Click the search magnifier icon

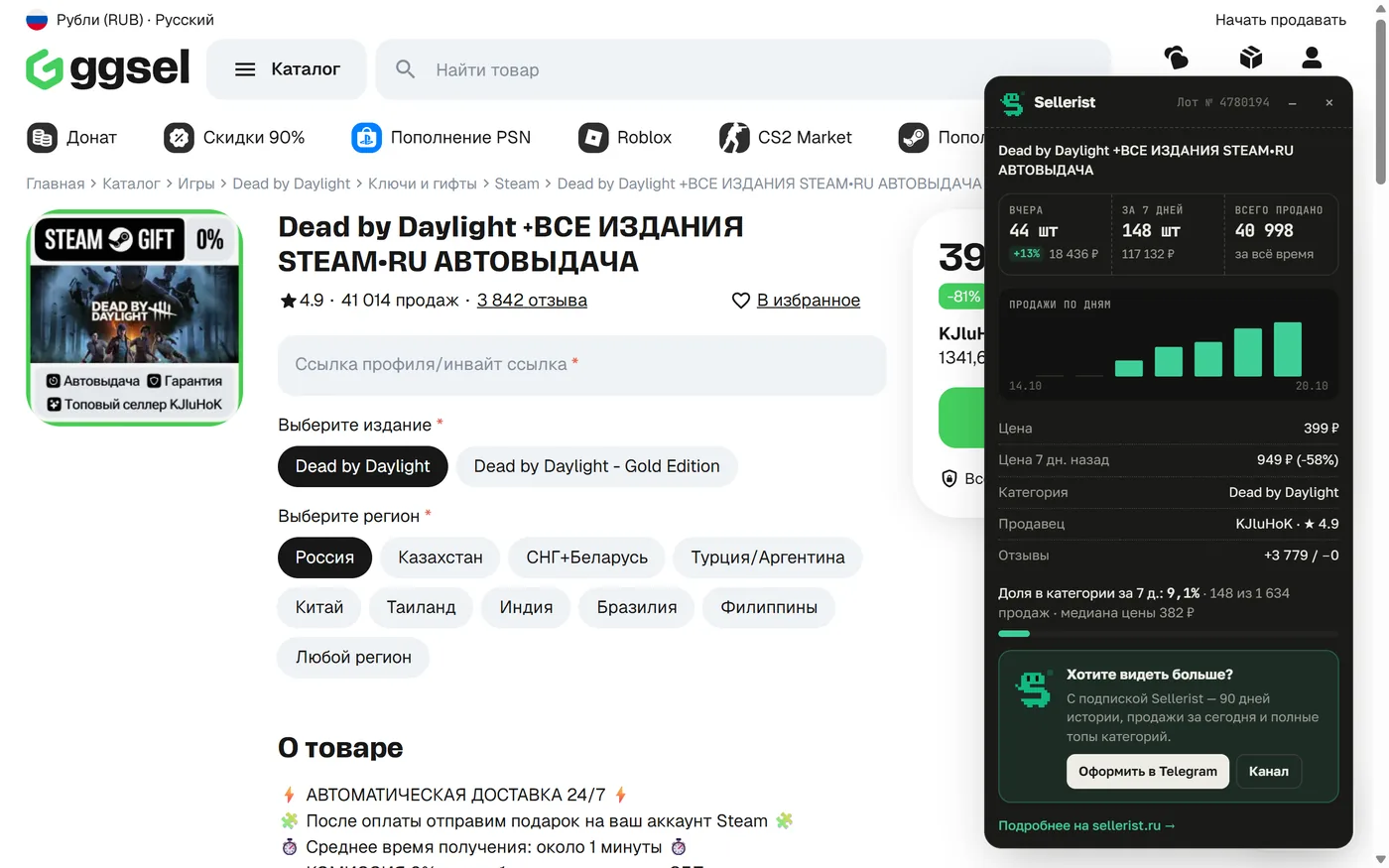[x=405, y=69]
